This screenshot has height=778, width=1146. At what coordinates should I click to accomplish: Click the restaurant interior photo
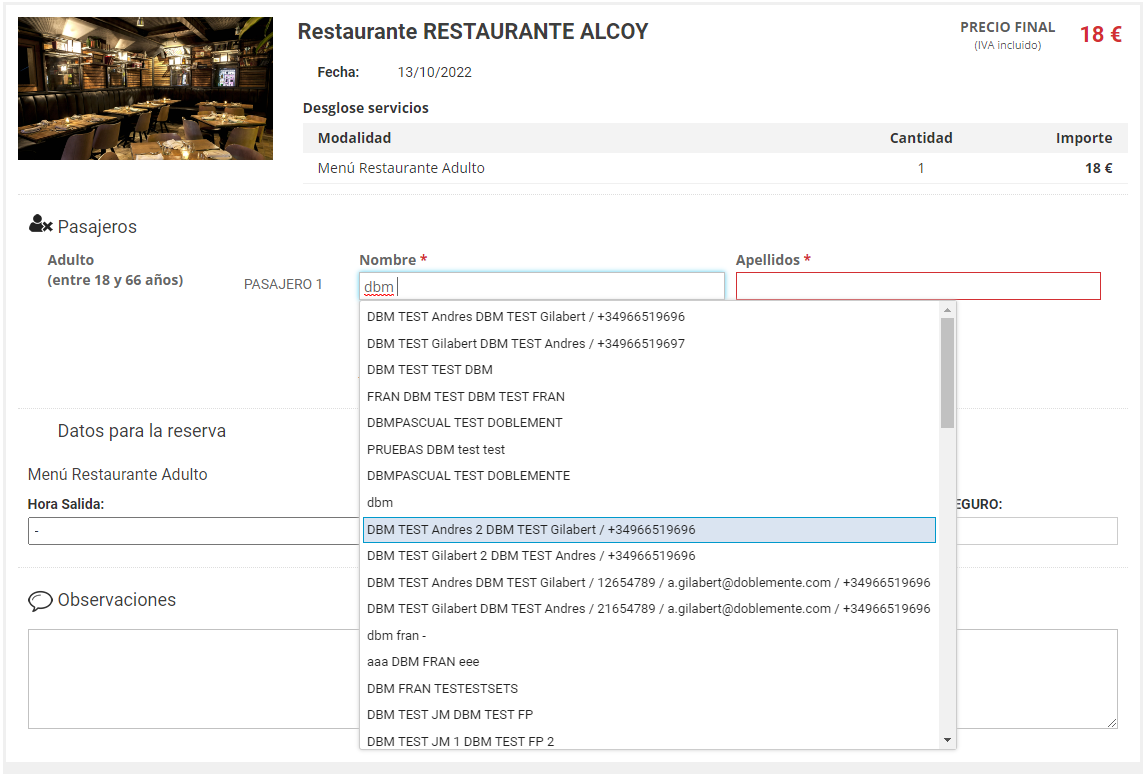145,88
